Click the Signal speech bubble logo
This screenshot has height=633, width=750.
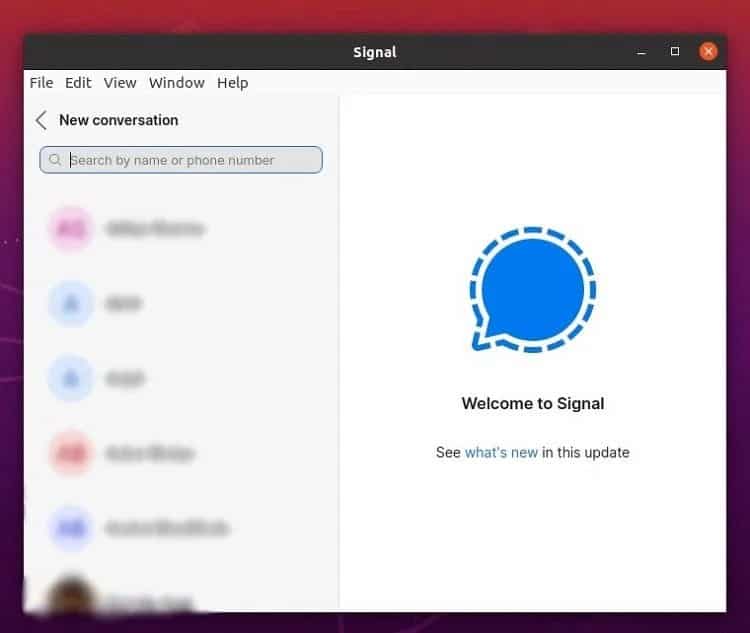pos(533,290)
